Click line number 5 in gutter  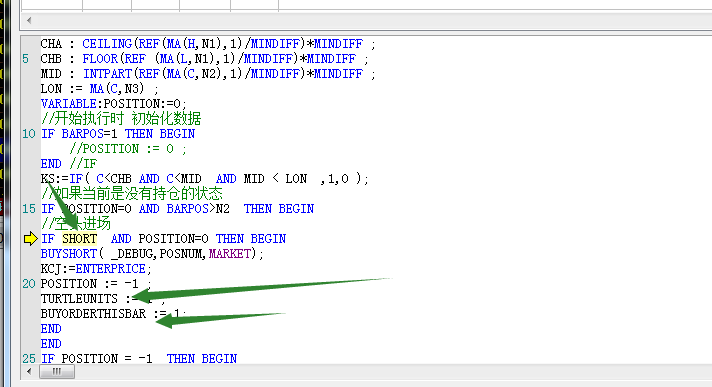point(25,59)
